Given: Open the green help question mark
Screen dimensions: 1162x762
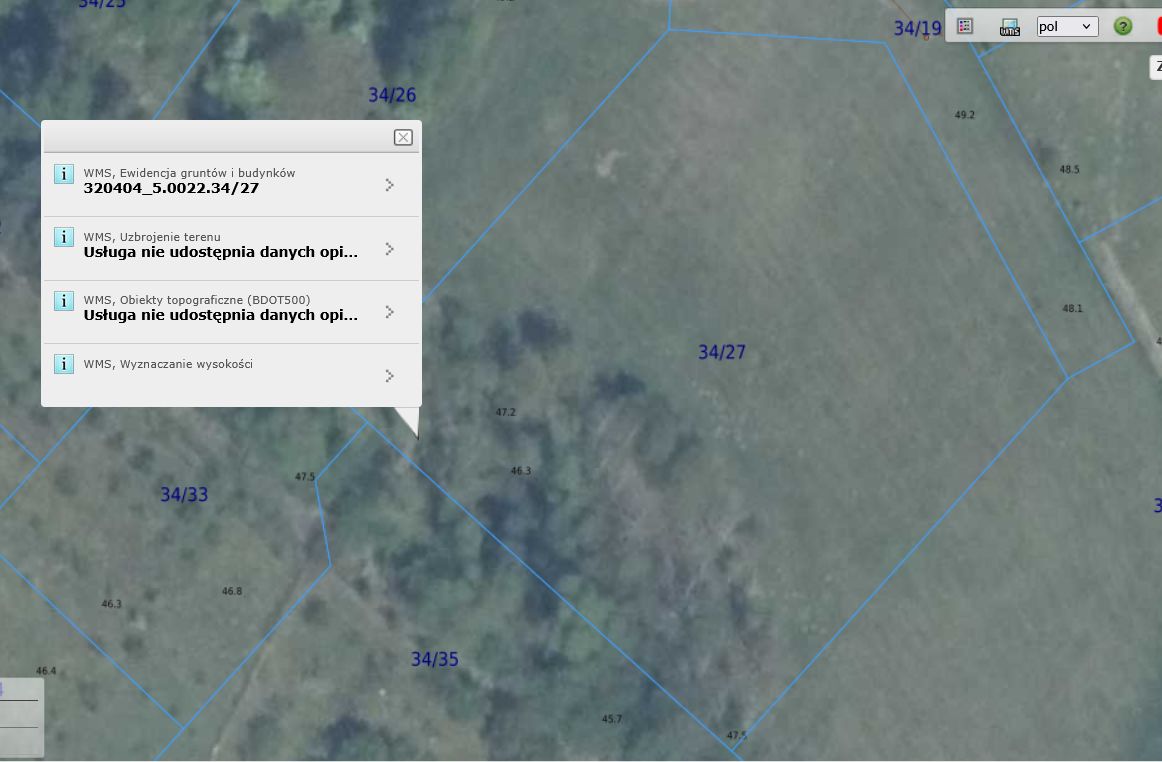Looking at the screenshot, I should pyautogui.click(x=1123, y=26).
